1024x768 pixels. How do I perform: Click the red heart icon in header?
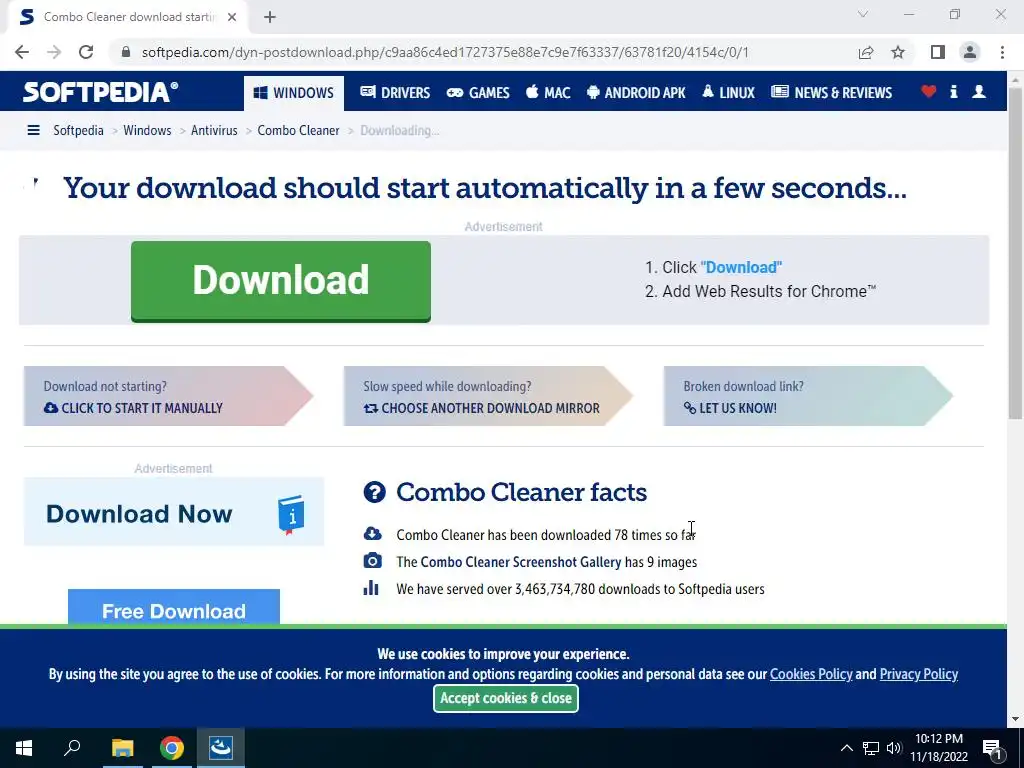tap(928, 92)
